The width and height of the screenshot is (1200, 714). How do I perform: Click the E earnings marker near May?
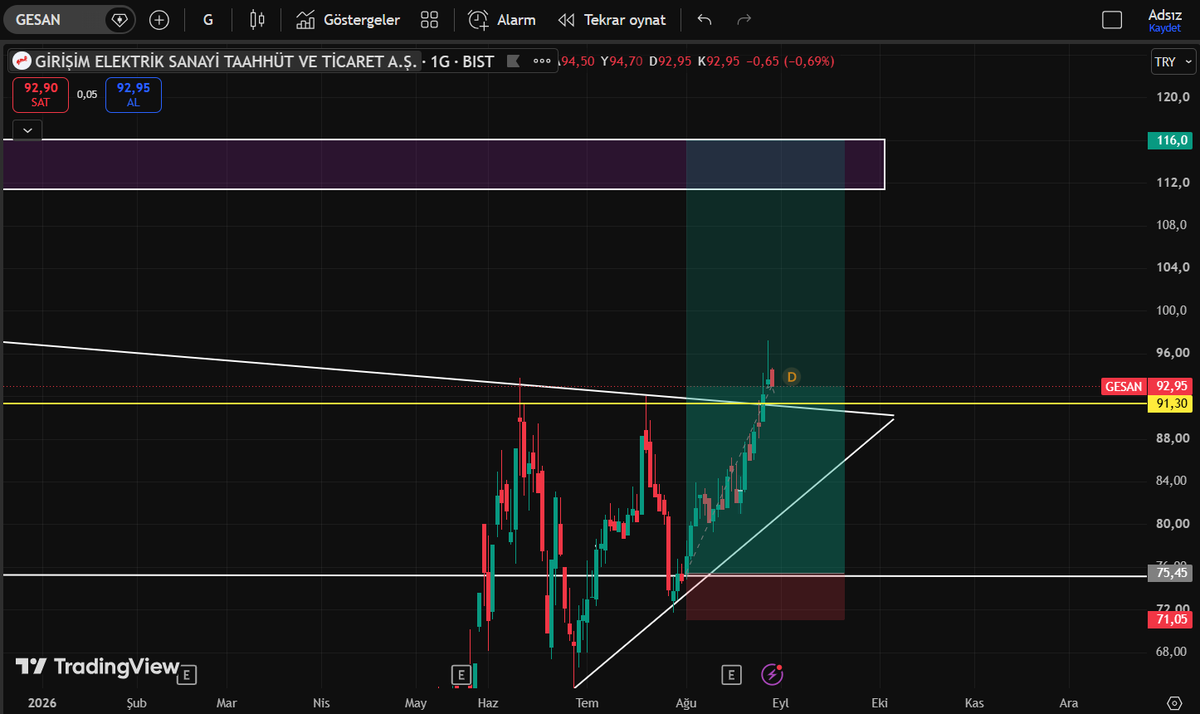point(461,675)
